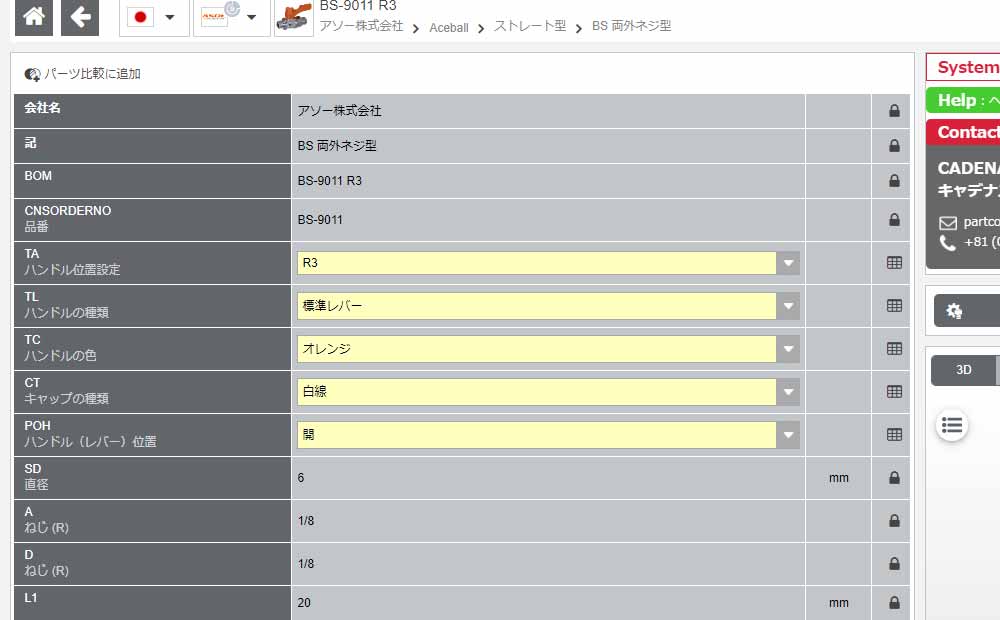Click BS-9011 R3 value in BOM row
1000x620 pixels.
pos(330,181)
